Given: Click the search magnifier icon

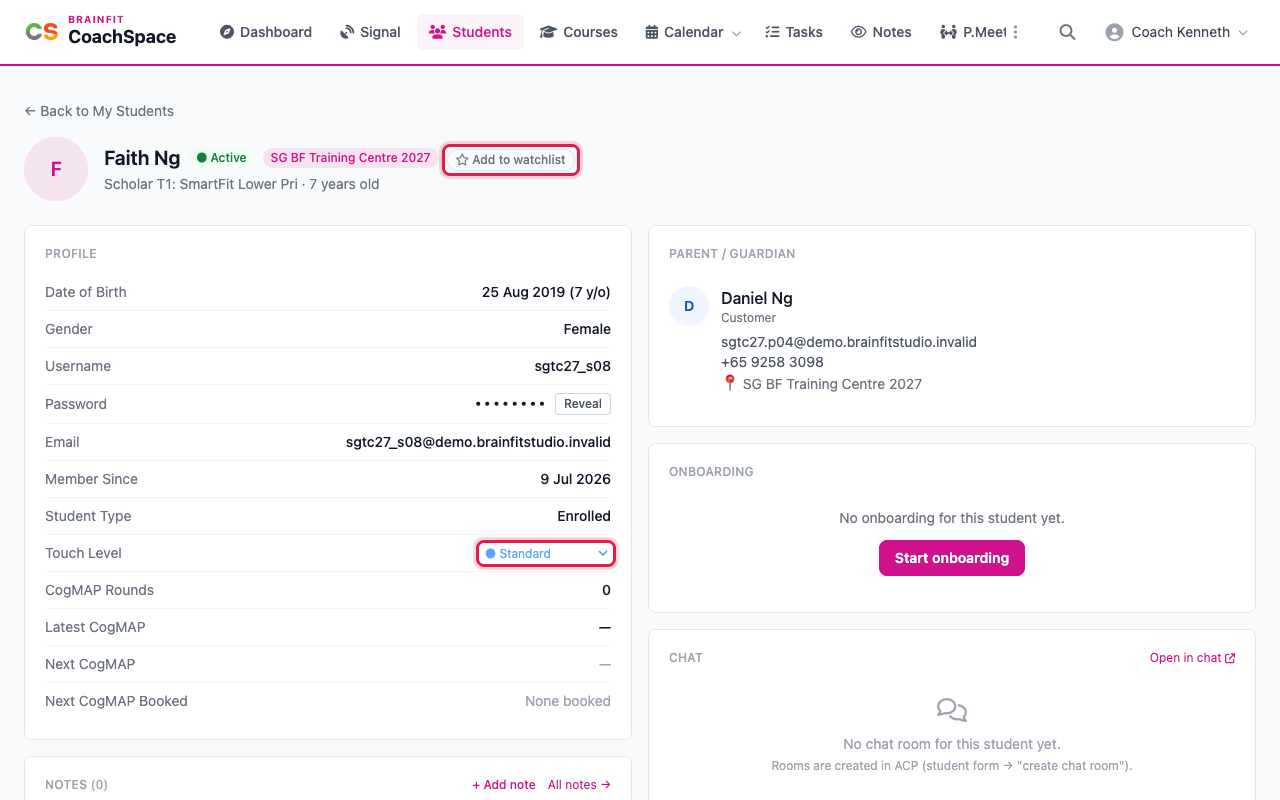Looking at the screenshot, I should (x=1067, y=32).
